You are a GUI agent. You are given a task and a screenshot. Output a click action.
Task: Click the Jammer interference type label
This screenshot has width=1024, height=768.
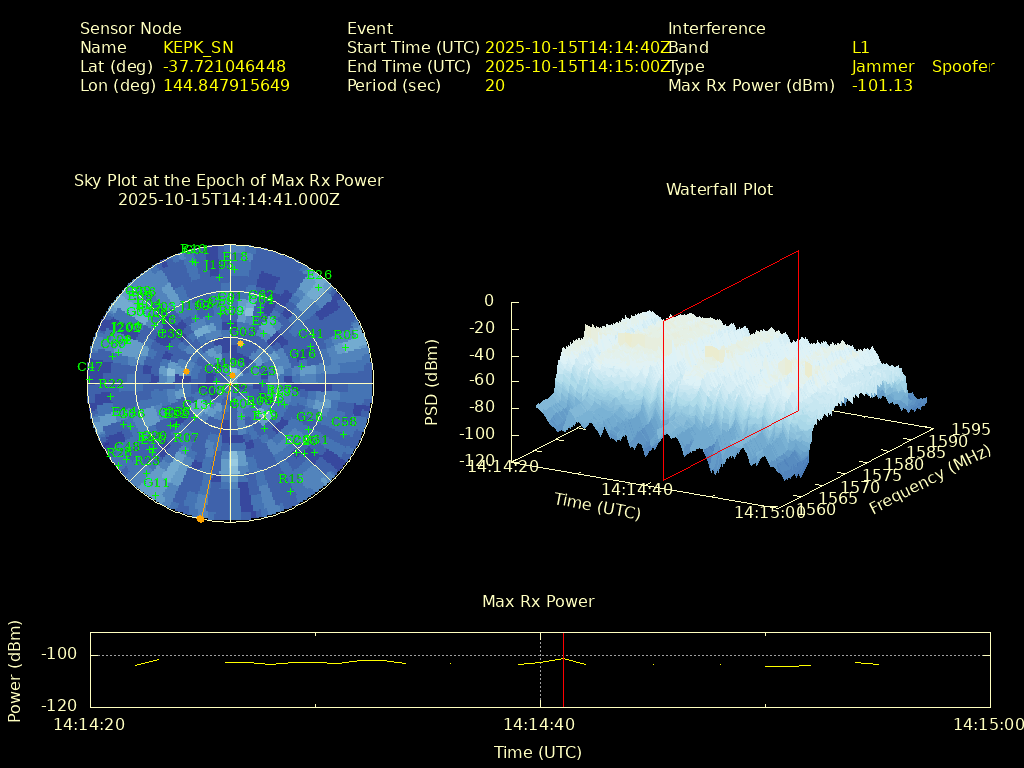[x=882, y=66]
